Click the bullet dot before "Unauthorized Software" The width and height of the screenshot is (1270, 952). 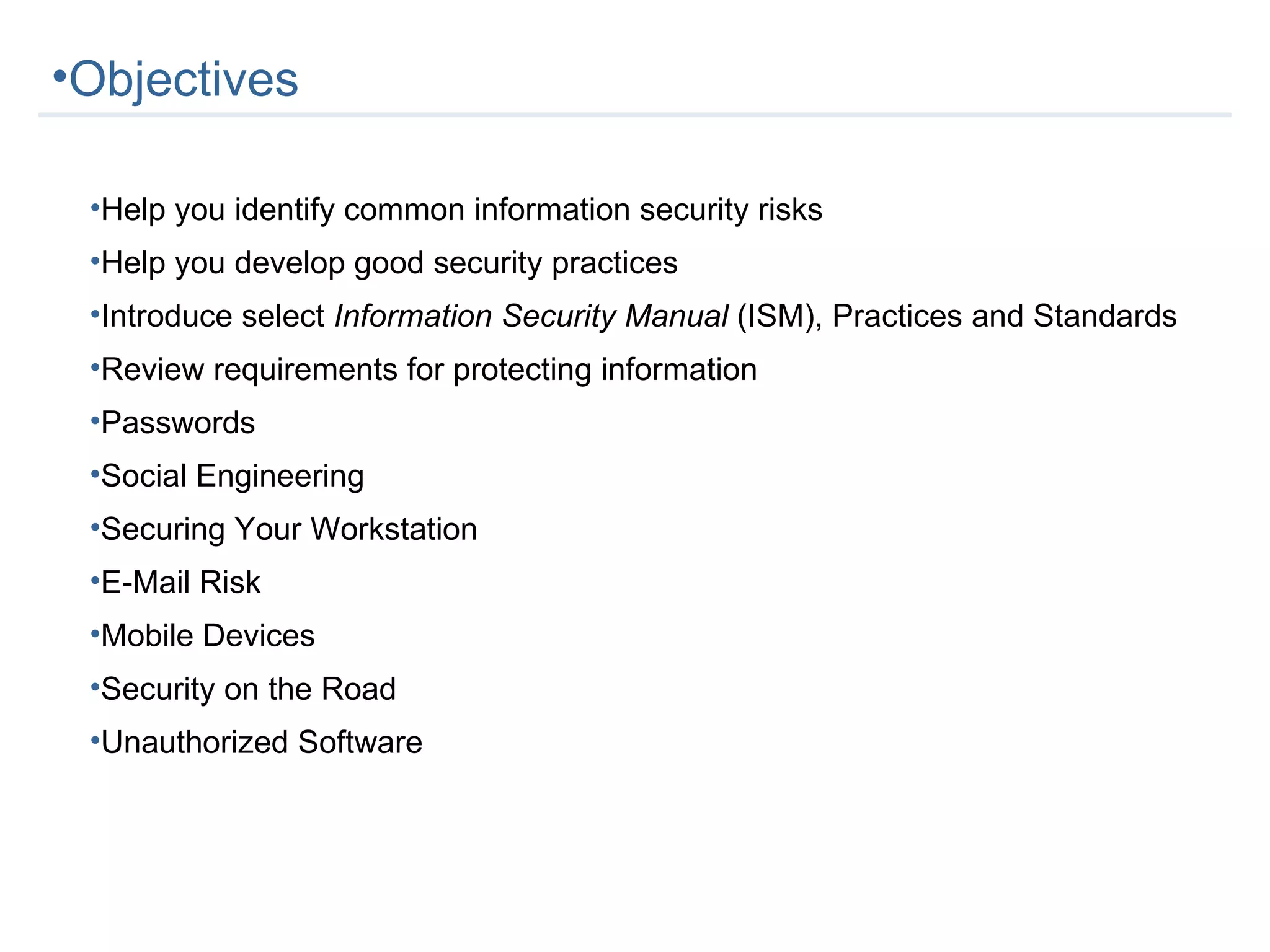pos(95,741)
